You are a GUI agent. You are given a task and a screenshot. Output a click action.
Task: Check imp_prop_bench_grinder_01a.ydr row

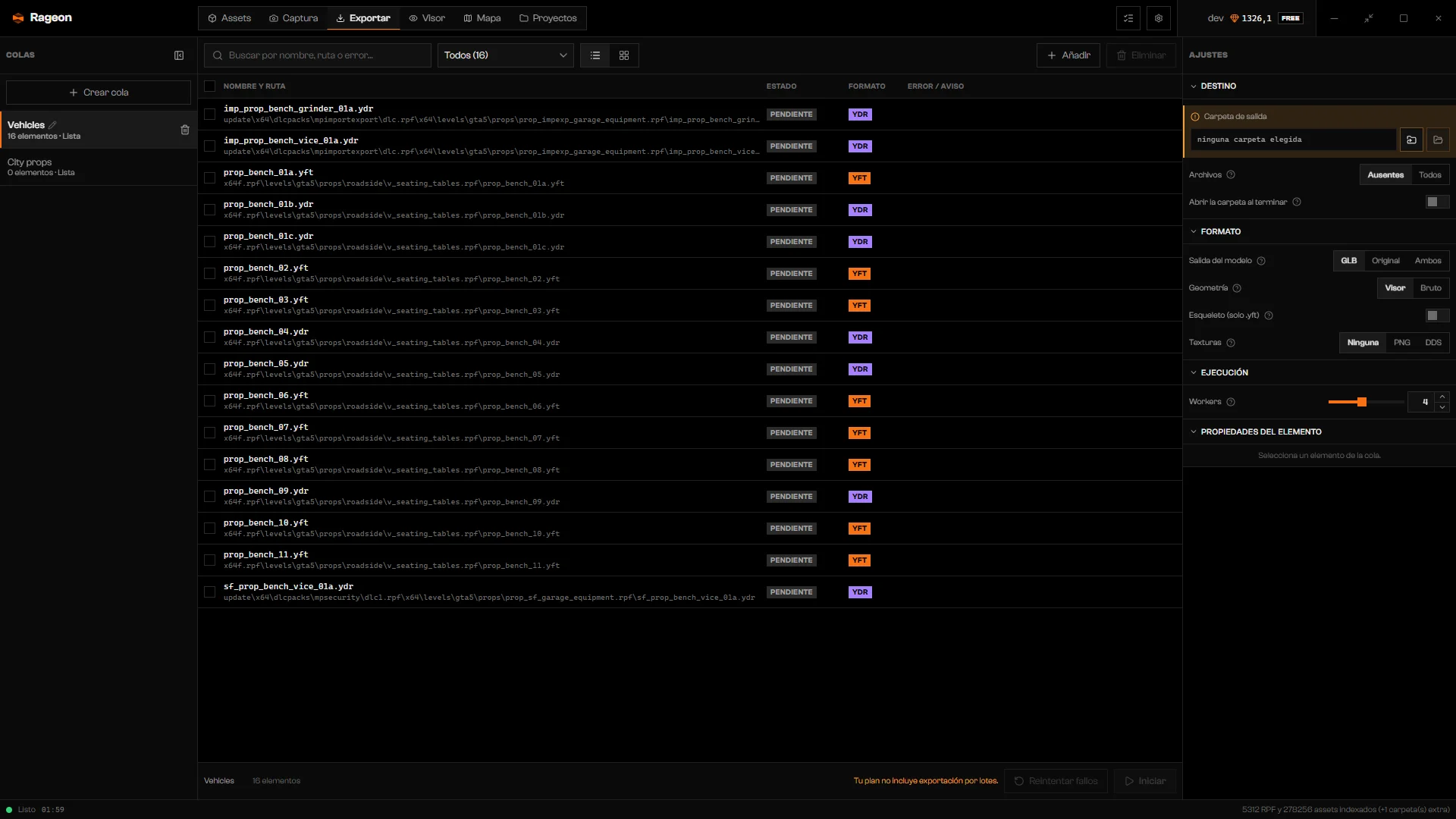[210, 115]
